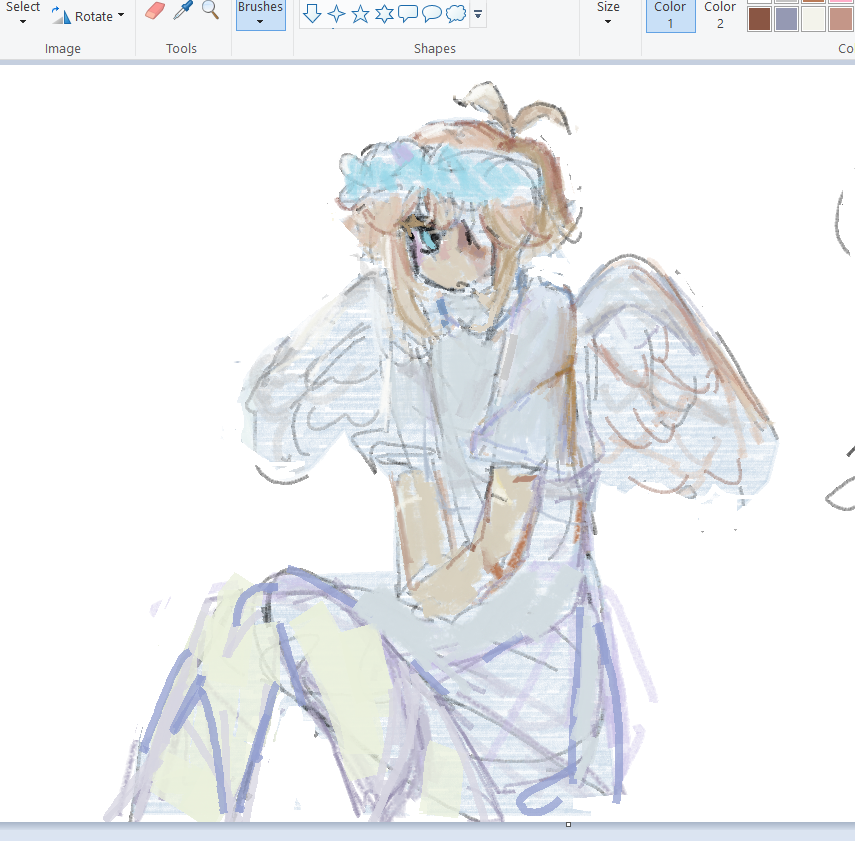Choose the six-point star shape
The image size is (855, 841).
(x=384, y=14)
